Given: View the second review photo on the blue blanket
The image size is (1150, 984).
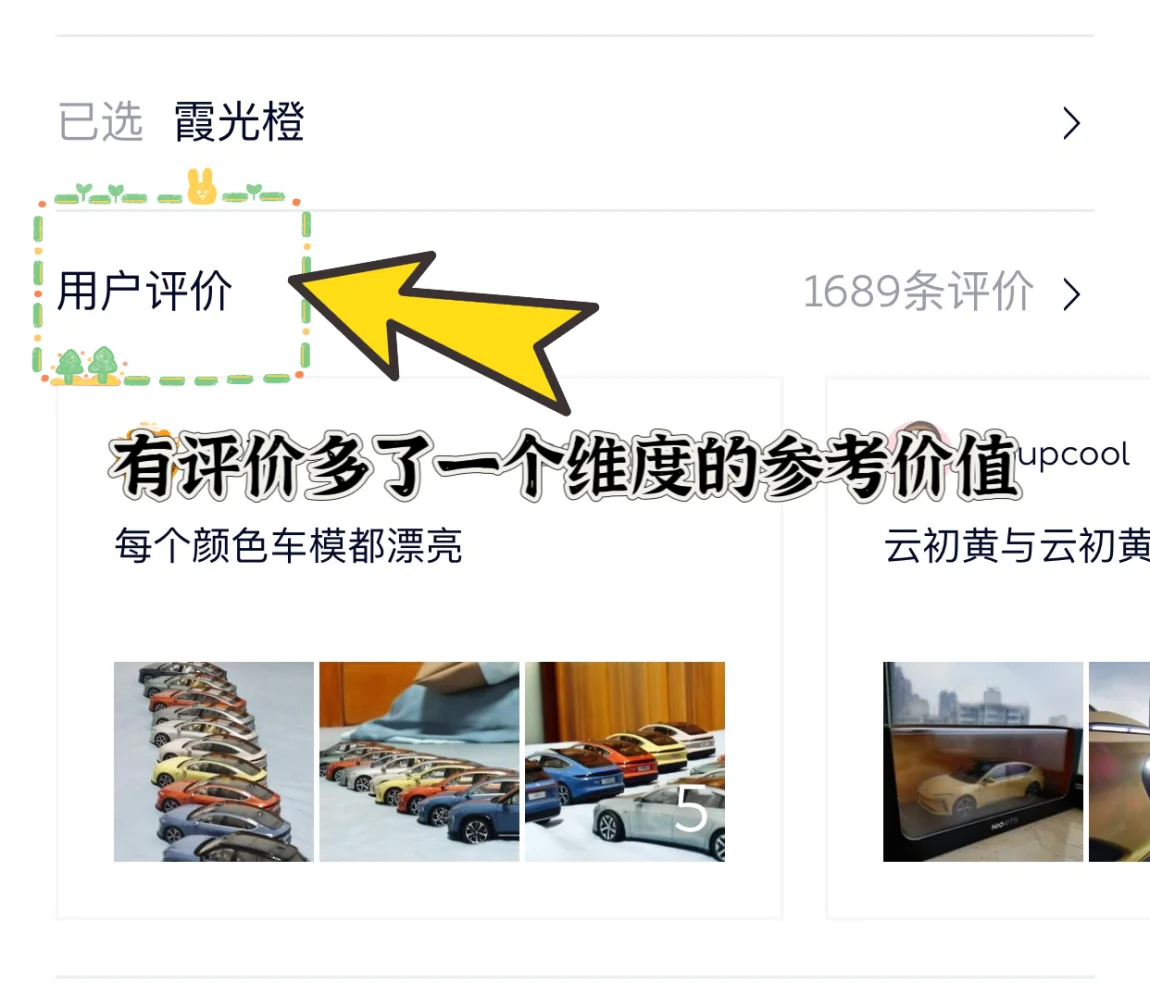Looking at the screenshot, I should pyautogui.click(x=419, y=761).
